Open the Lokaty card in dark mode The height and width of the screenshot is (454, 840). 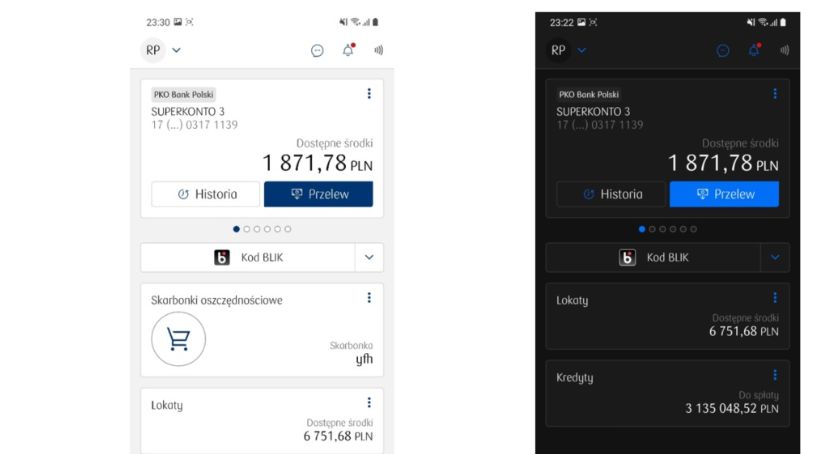pos(668,316)
